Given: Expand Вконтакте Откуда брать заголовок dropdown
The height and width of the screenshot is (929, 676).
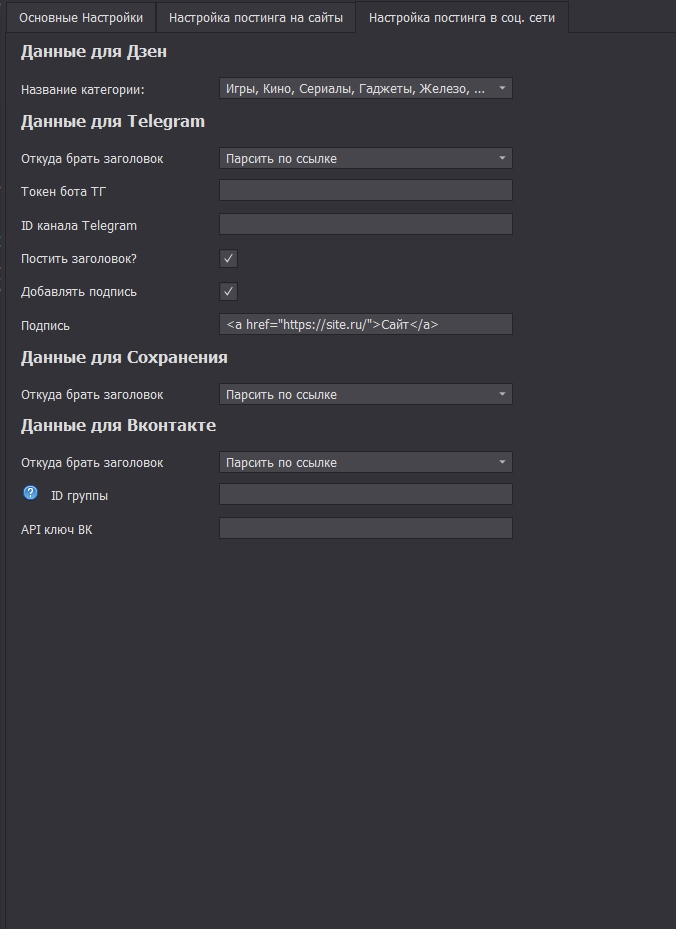Looking at the screenshot, I should pyautogui.click(x=365, y=462).
